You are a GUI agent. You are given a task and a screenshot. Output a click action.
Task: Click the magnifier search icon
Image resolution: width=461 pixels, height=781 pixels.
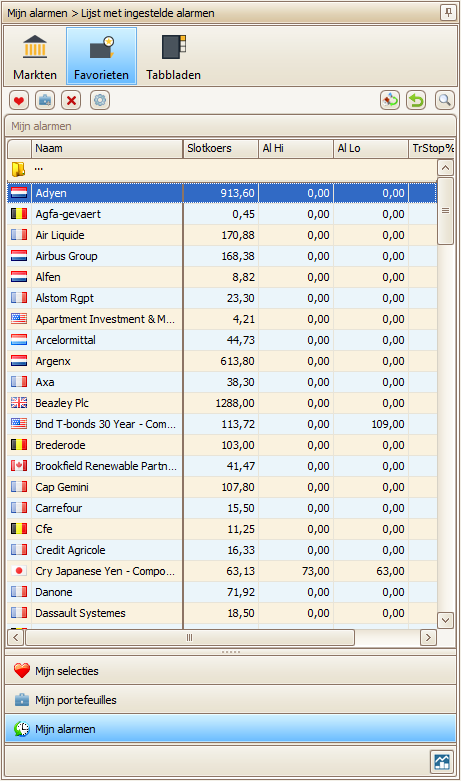[x=445, y=101]
